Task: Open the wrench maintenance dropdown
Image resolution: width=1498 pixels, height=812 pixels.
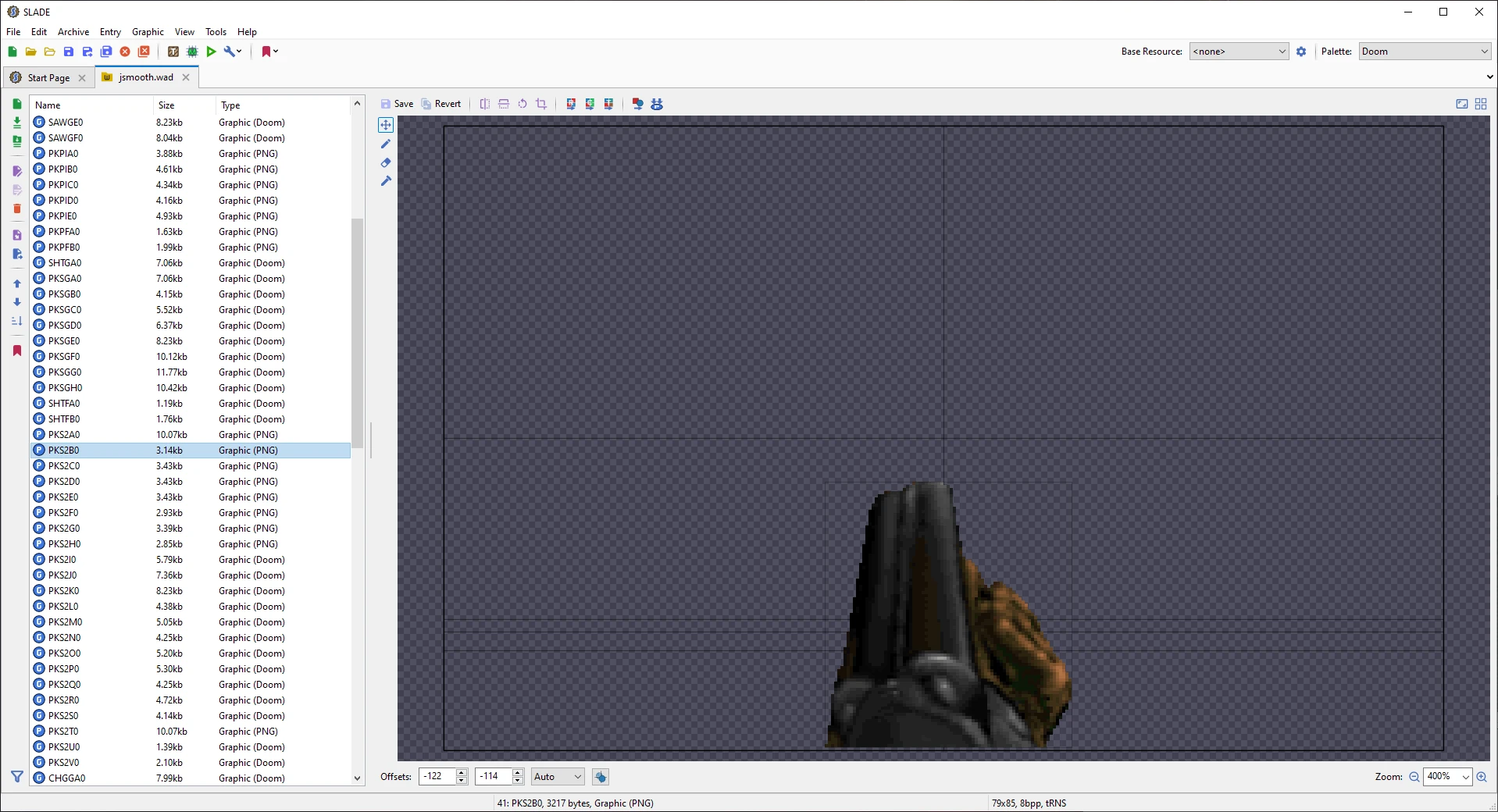Action: [x=233, y=52]
